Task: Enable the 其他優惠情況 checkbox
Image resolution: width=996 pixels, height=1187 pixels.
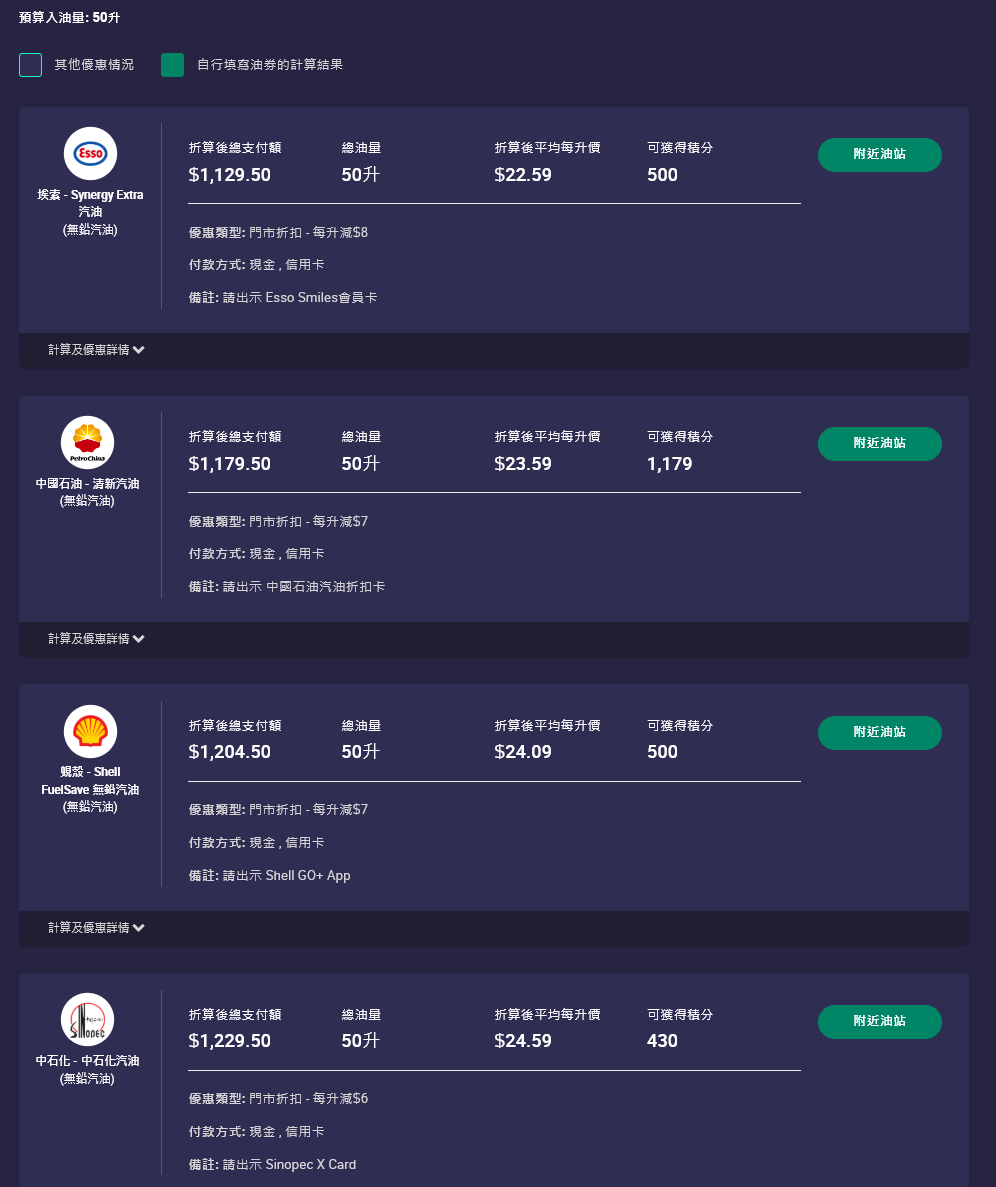Action: point(30,64)
